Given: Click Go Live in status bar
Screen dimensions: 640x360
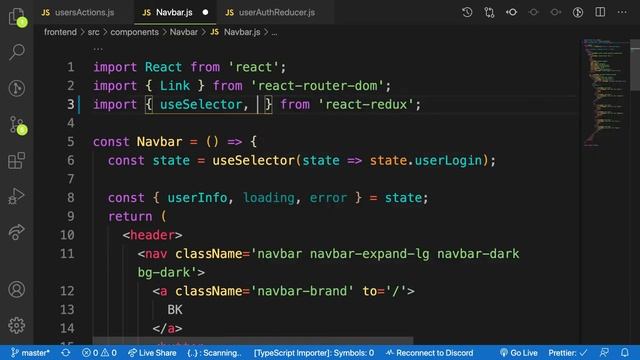Looking at the screenshot, I should tap(519, 353).
